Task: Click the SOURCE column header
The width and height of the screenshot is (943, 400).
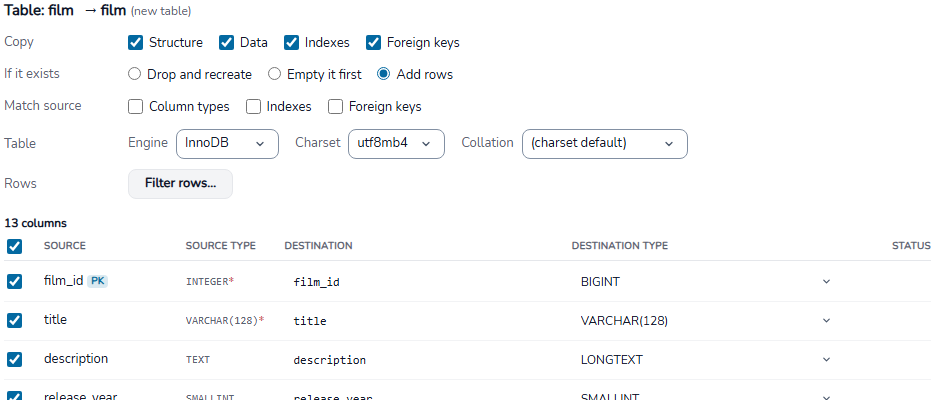Action: pyautogui.click(x=64, y=245)
